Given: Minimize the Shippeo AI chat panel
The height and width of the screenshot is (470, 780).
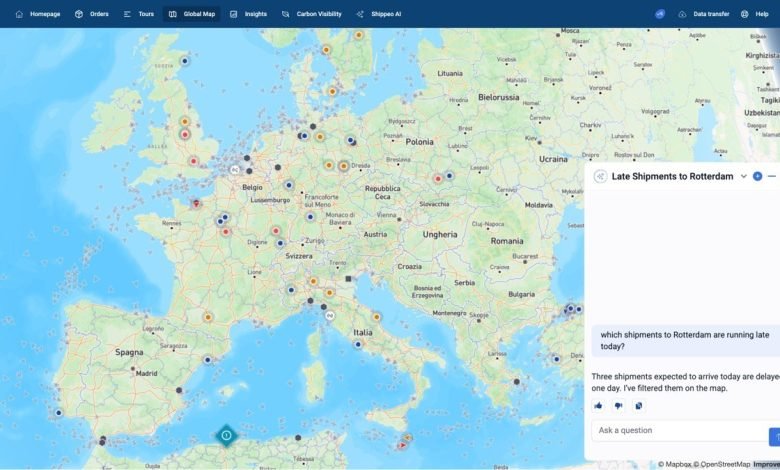Looking at the screenshot, I should 772,176.
